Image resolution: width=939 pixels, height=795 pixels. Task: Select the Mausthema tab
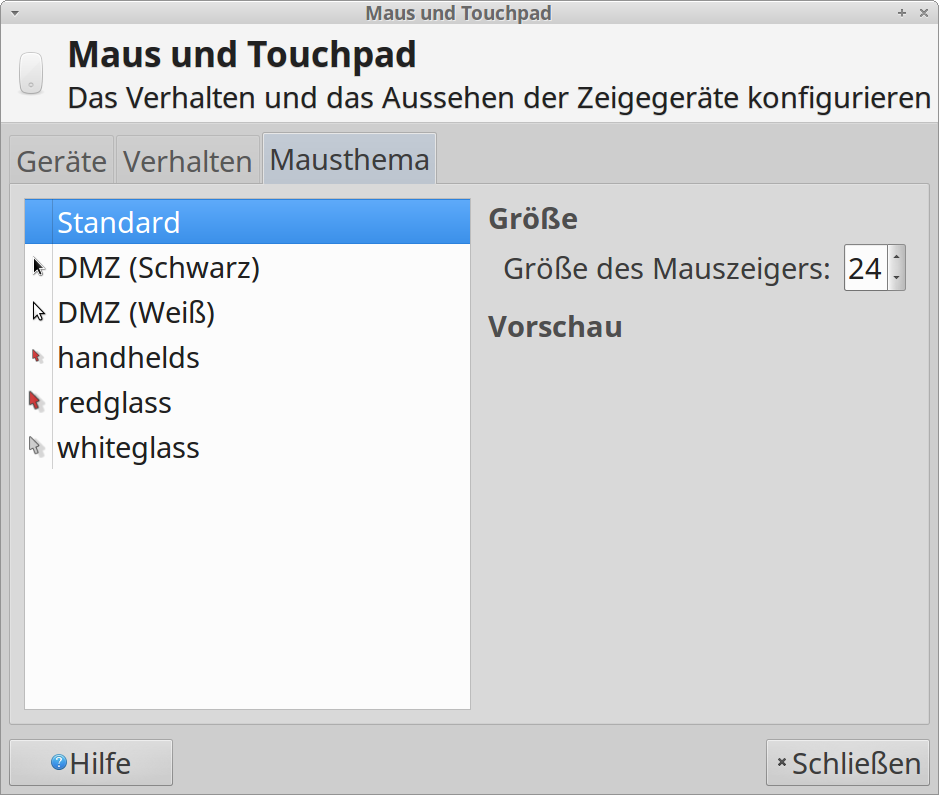tap(350, 159)
